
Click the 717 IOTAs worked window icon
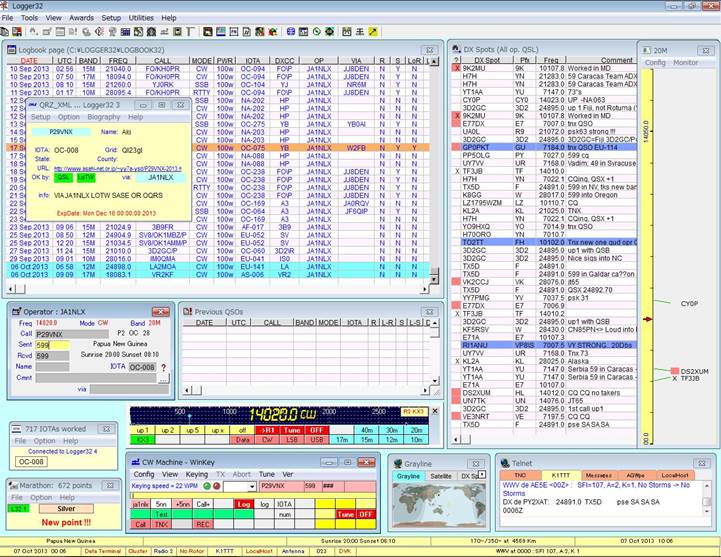click(x=17, y=429)
